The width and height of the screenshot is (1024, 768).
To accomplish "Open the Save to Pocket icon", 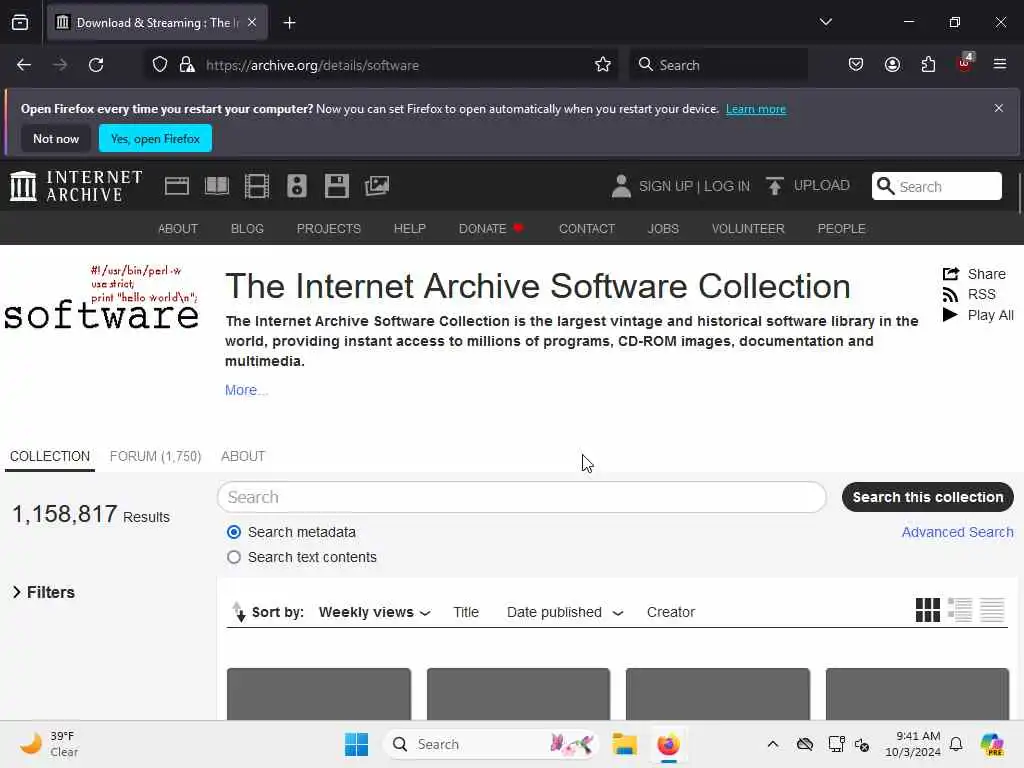I will 856,65.
